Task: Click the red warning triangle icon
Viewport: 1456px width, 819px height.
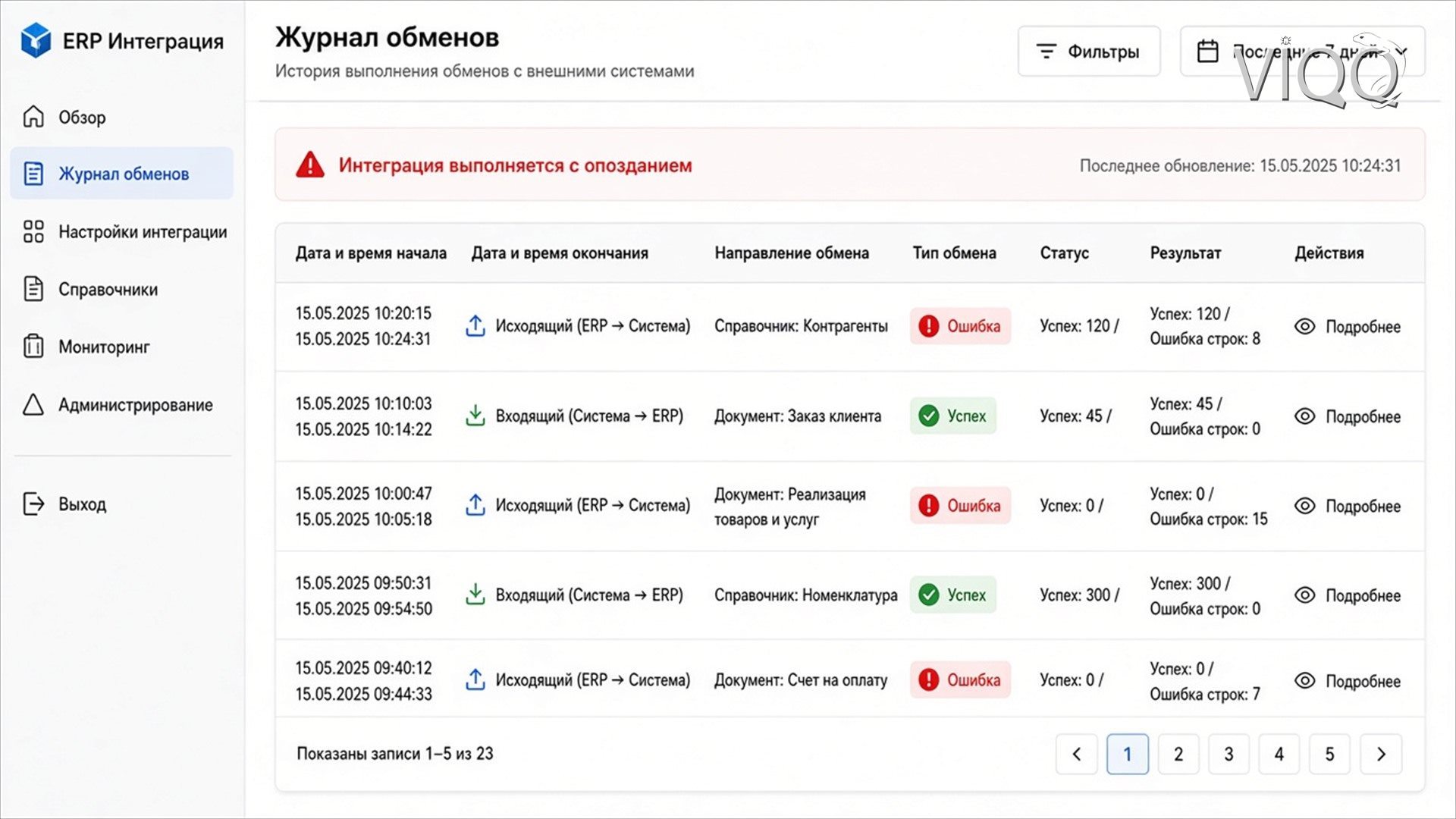Action: (309, 165)
